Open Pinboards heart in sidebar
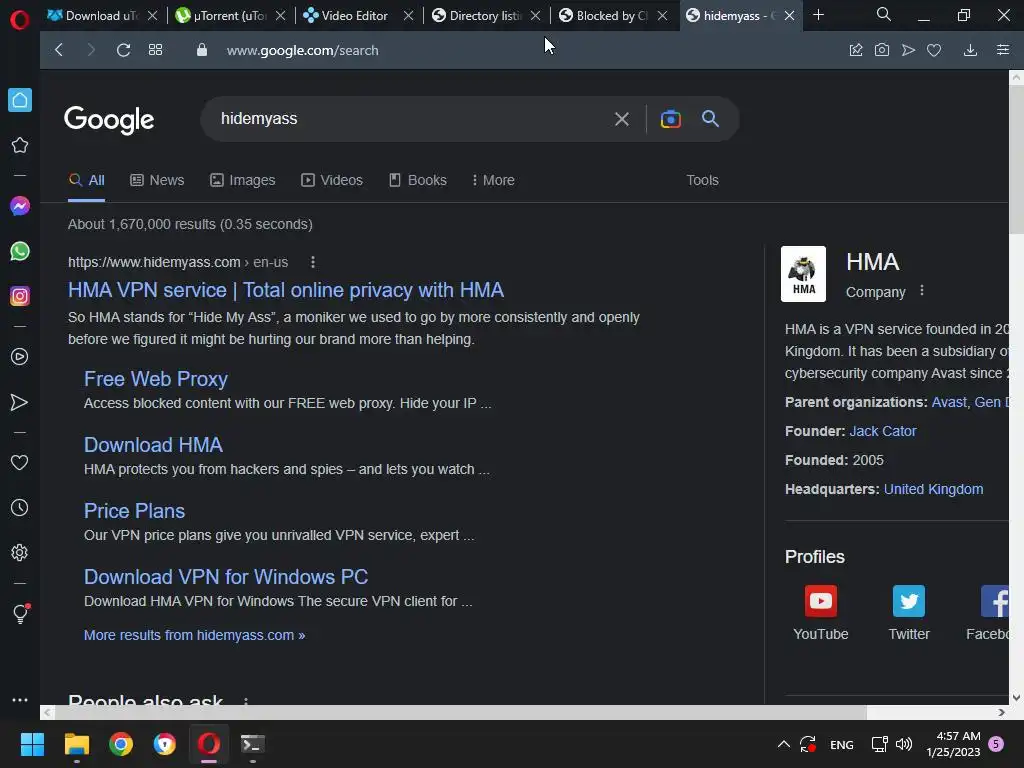 pyautogui.click(x=20, y=462)
